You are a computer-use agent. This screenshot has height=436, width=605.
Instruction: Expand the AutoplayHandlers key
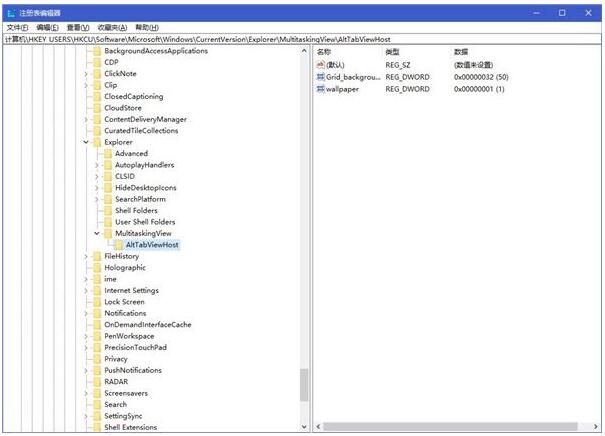(97, 165)
